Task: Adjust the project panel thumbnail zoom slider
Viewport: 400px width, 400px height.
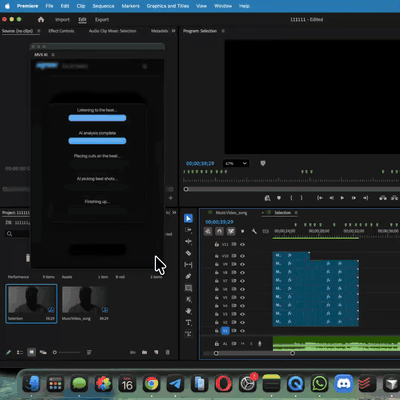Action: click(67, 352)
